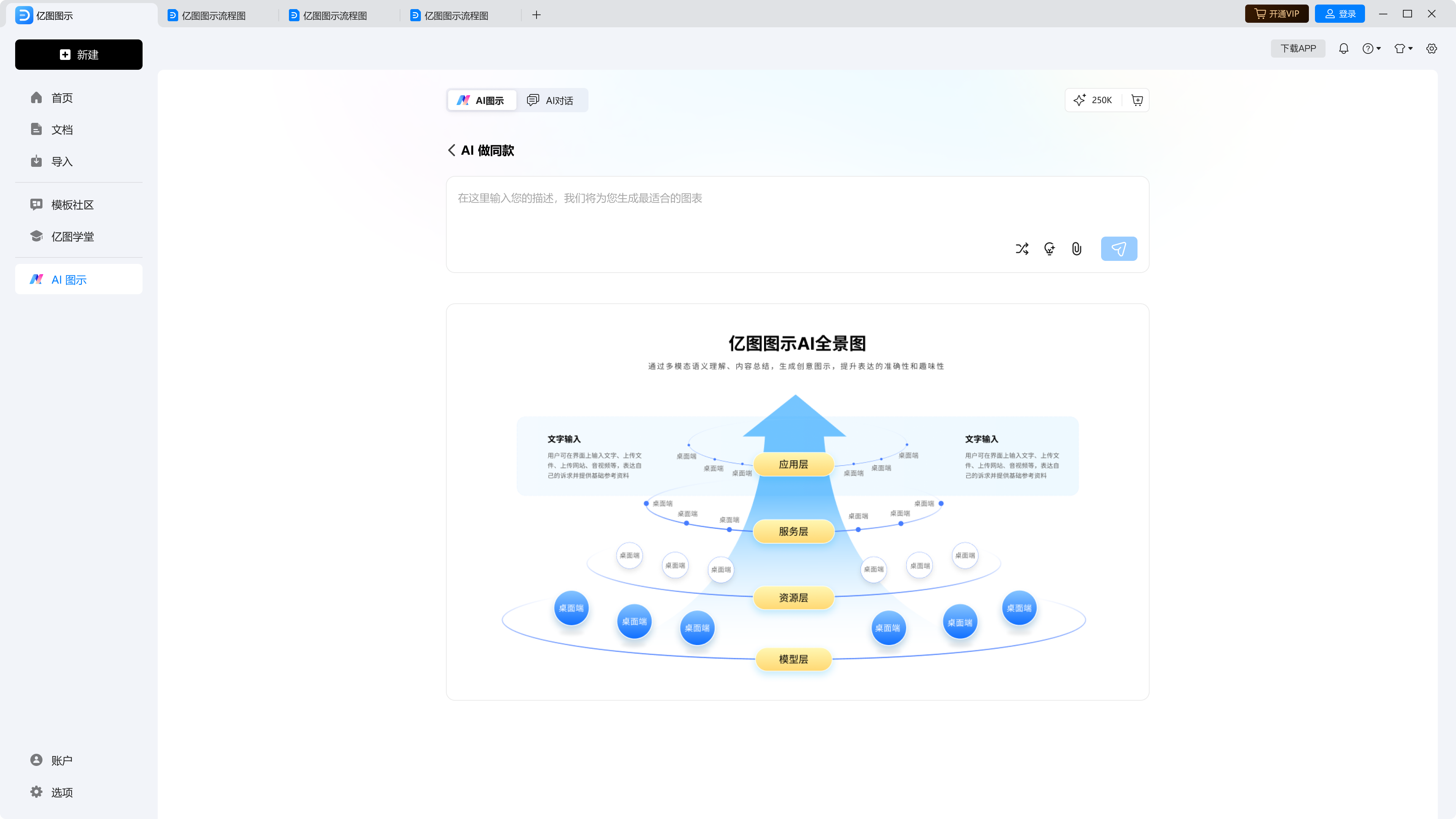Expand the help question mark dropdown
The width and height of the screenshot is (1456, 819).
[1371, 49]
